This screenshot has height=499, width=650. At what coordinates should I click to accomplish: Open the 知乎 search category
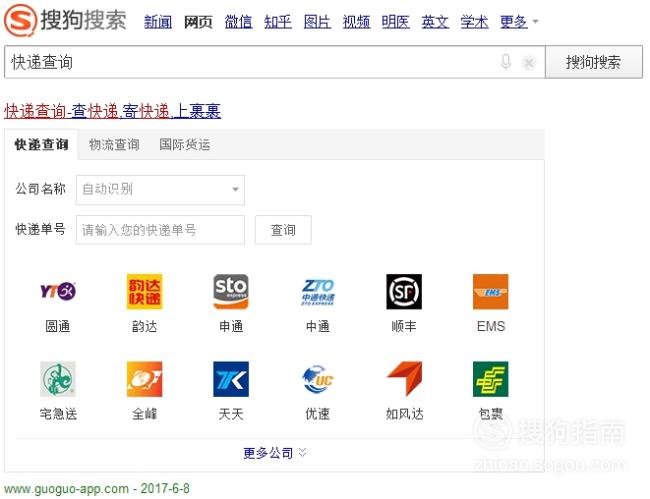[x=278, y=22]
